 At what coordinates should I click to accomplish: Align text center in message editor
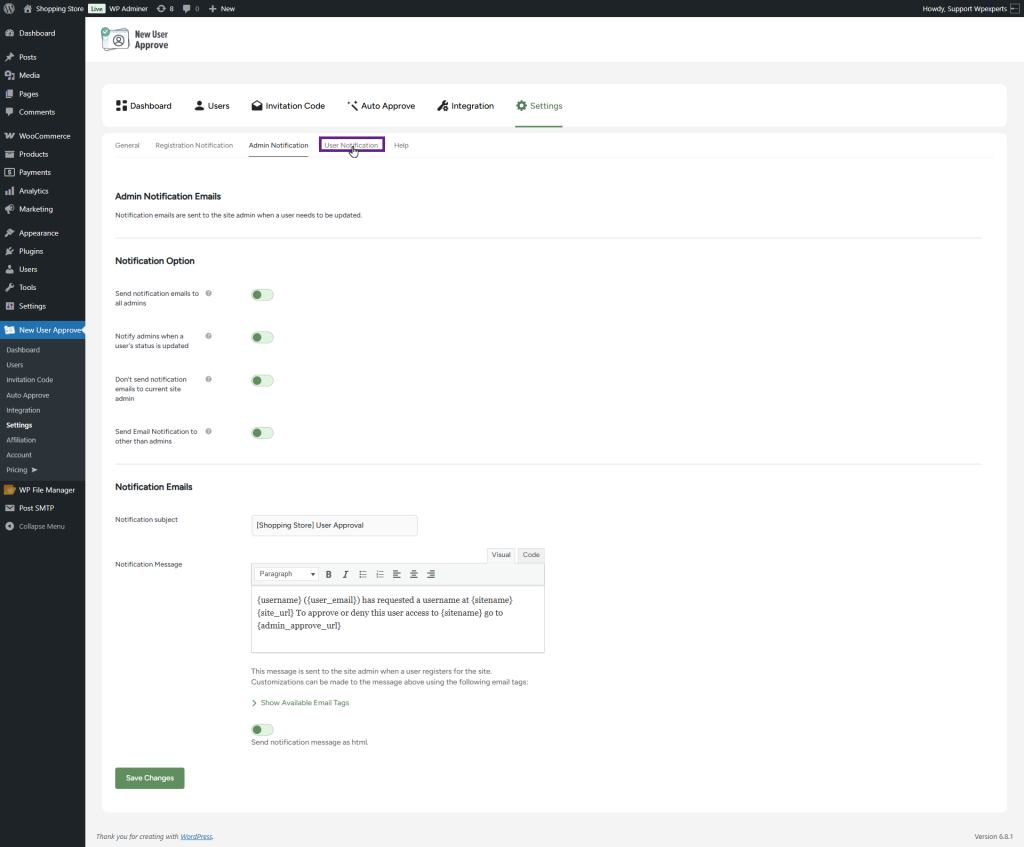[413, 575]
